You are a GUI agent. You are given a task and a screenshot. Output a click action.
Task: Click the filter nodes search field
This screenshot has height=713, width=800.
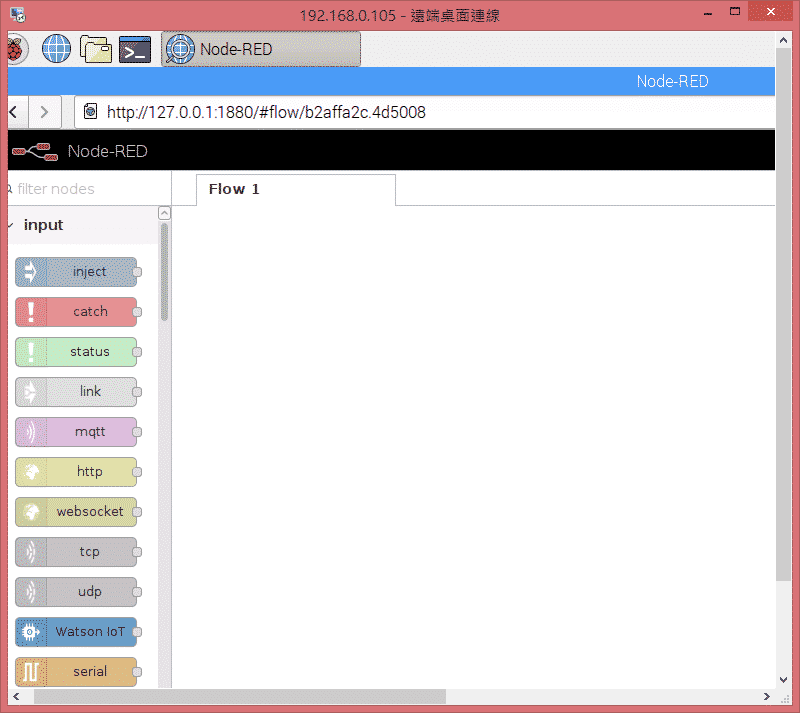[88, 189]
